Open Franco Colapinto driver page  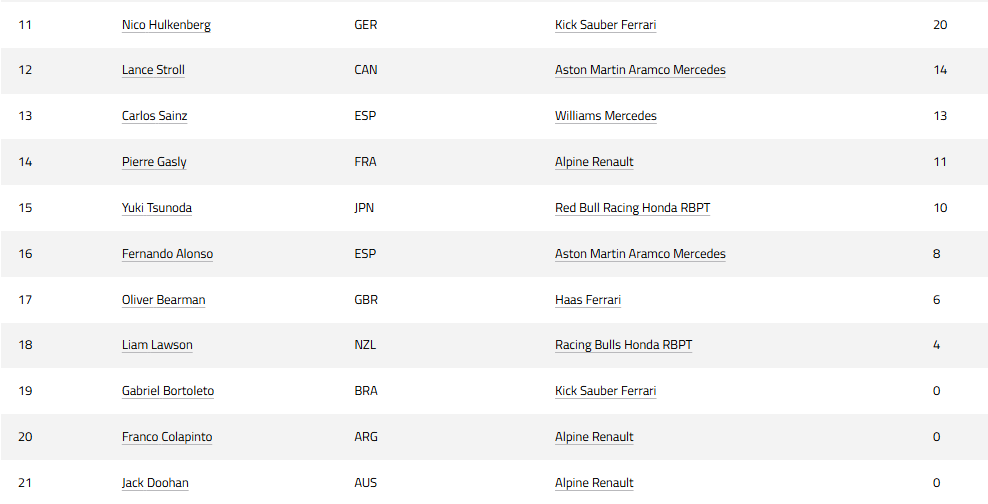(x=167, y=437)
